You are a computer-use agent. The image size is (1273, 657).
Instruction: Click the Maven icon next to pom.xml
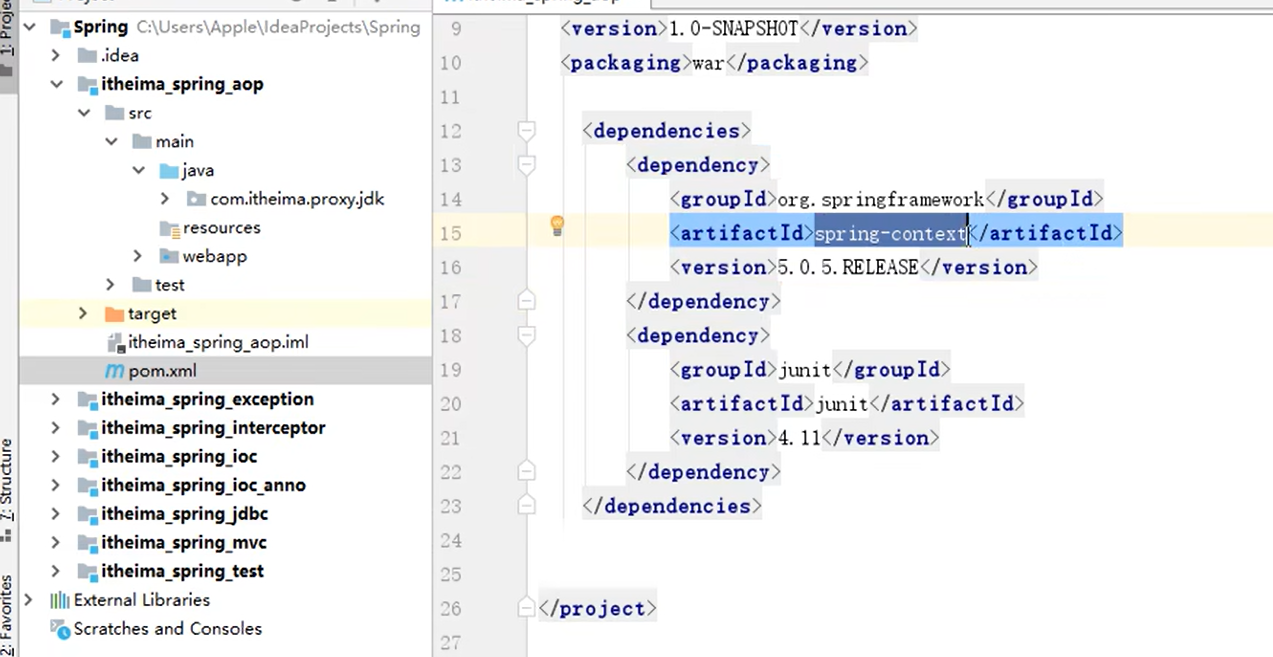(x=113, y=371)
